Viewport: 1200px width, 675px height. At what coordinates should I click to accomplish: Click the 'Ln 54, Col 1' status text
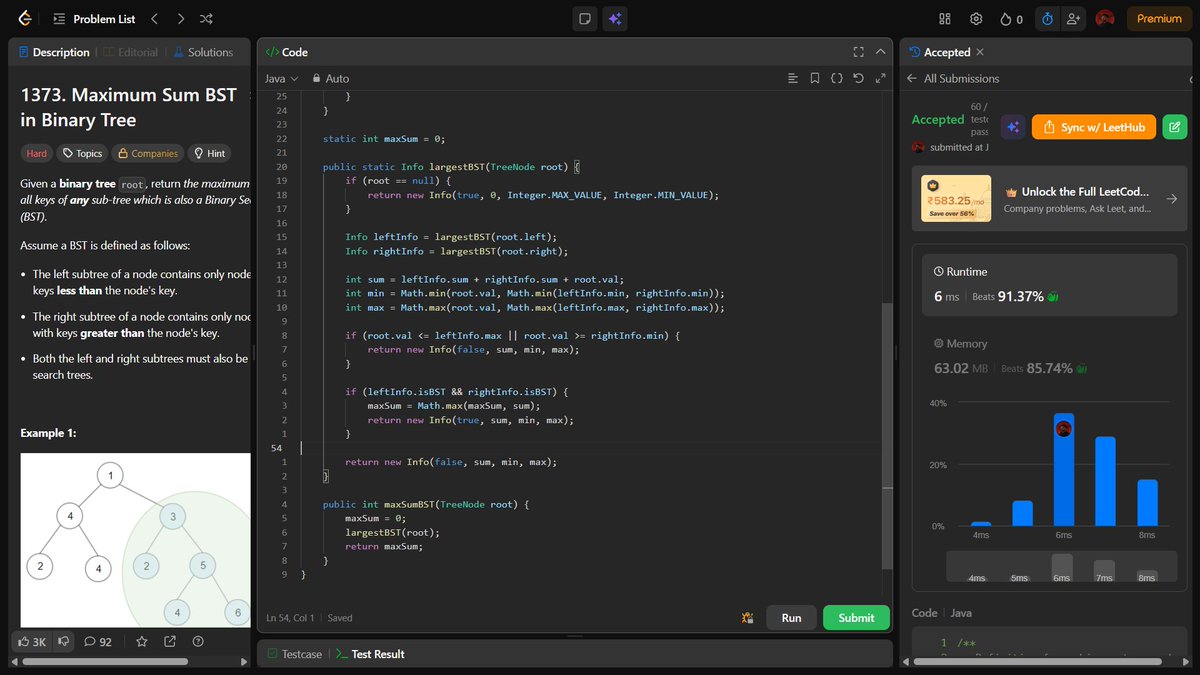coord(290,618)
